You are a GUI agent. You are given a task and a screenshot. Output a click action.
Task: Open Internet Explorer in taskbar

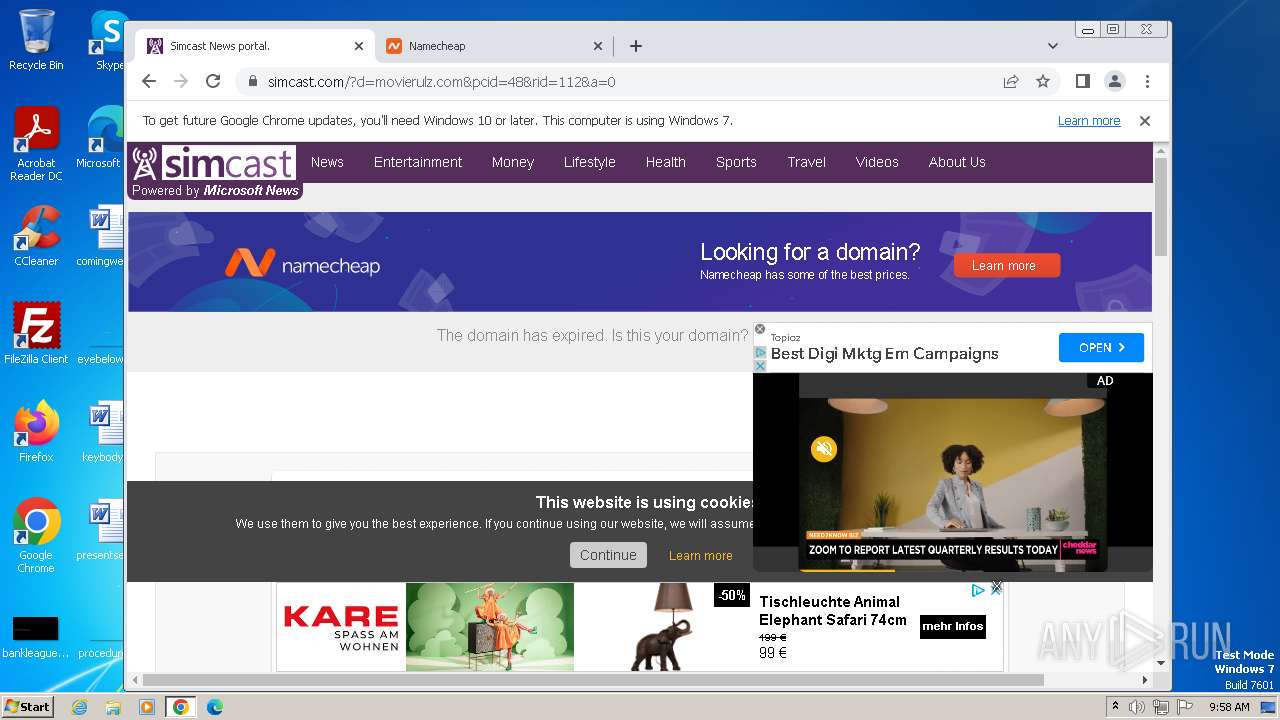coord(79,707)
